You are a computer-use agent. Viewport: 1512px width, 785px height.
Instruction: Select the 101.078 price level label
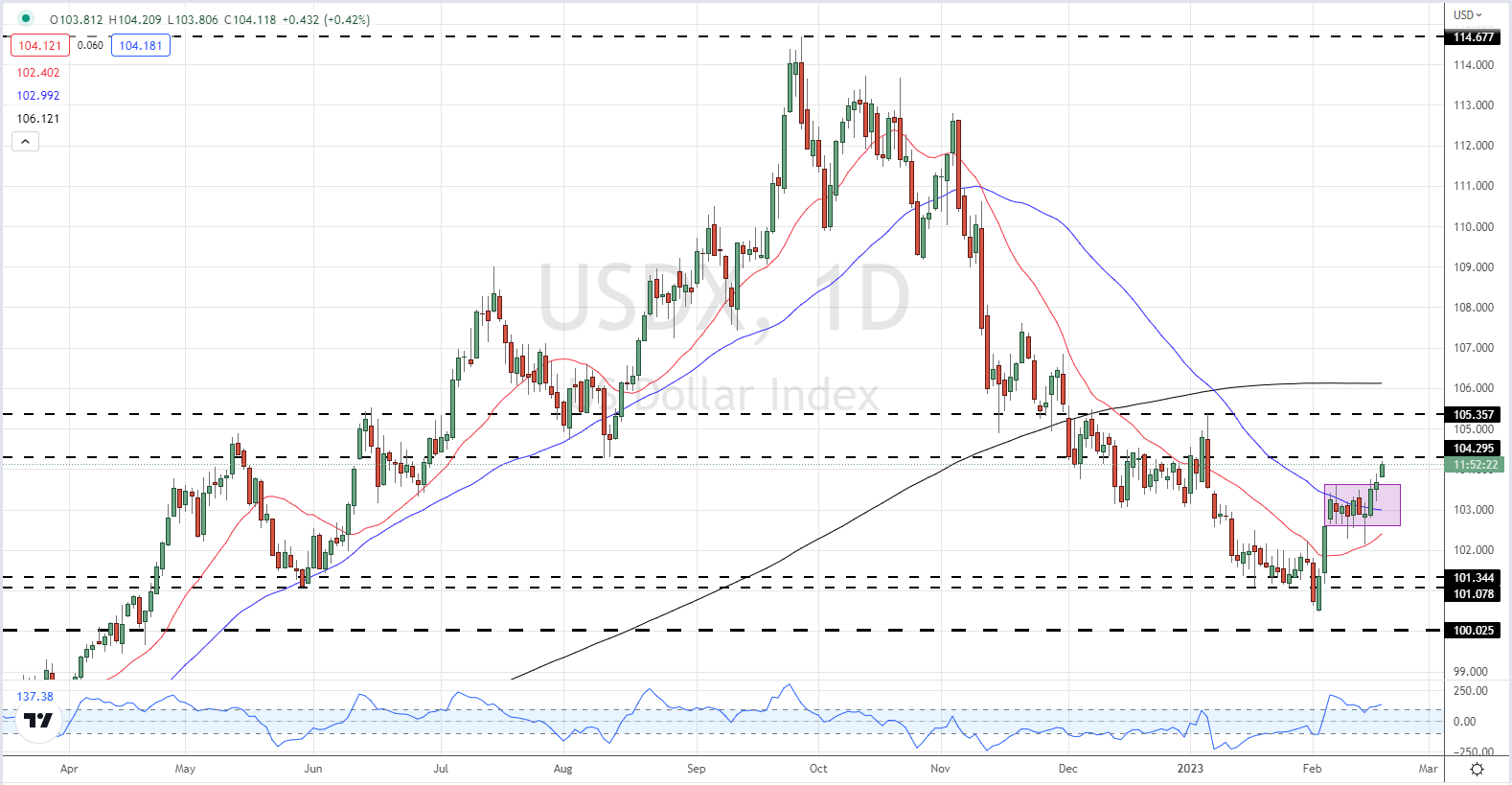pos(1473,594)
